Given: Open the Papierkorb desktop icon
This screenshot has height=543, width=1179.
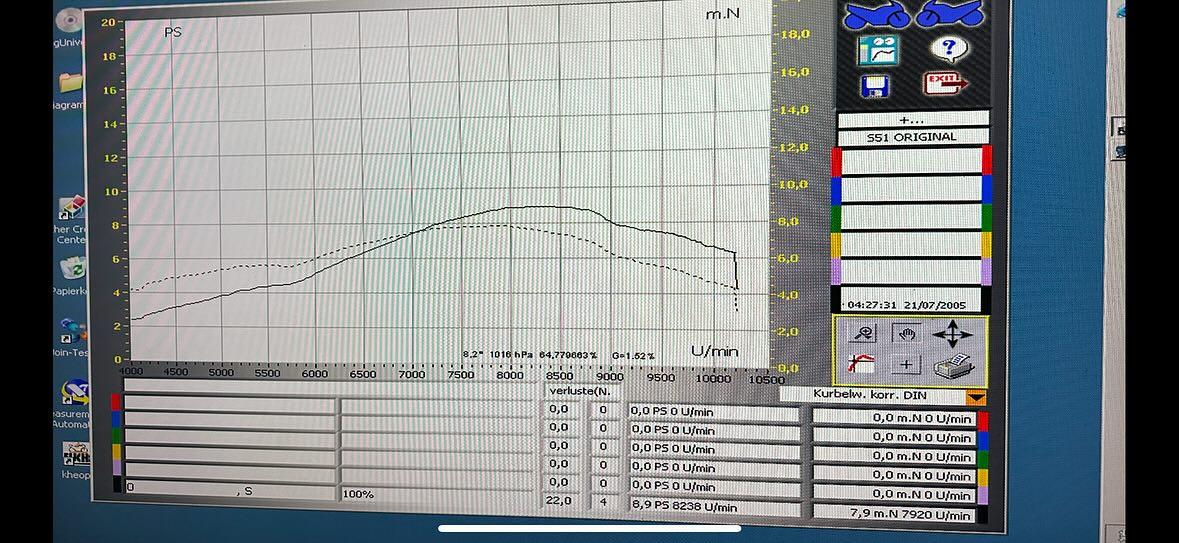Looking at the screenshot, I should click(x=72, y=270).
